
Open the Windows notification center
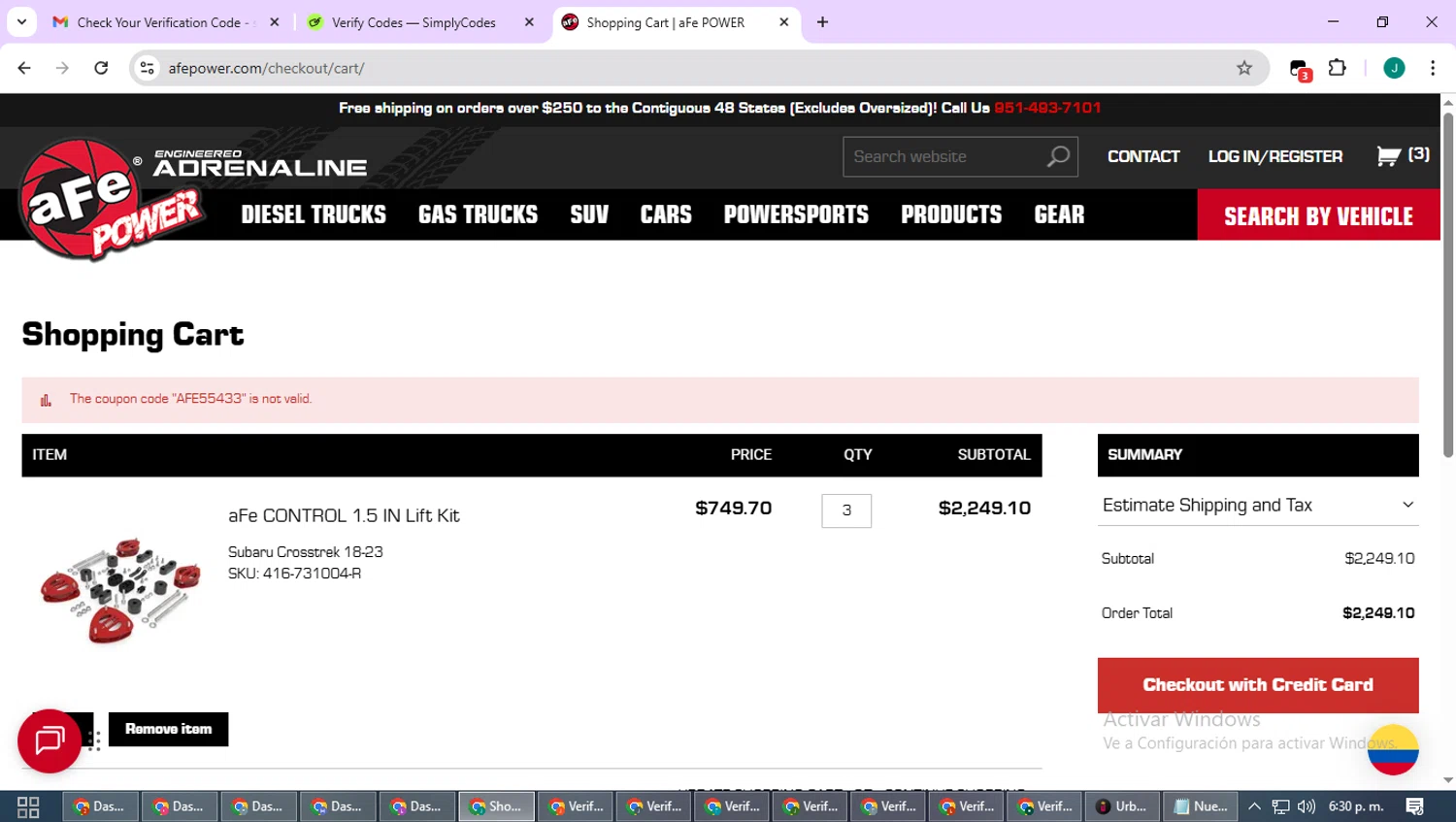pyautogui.click(x=1415, y=806)
